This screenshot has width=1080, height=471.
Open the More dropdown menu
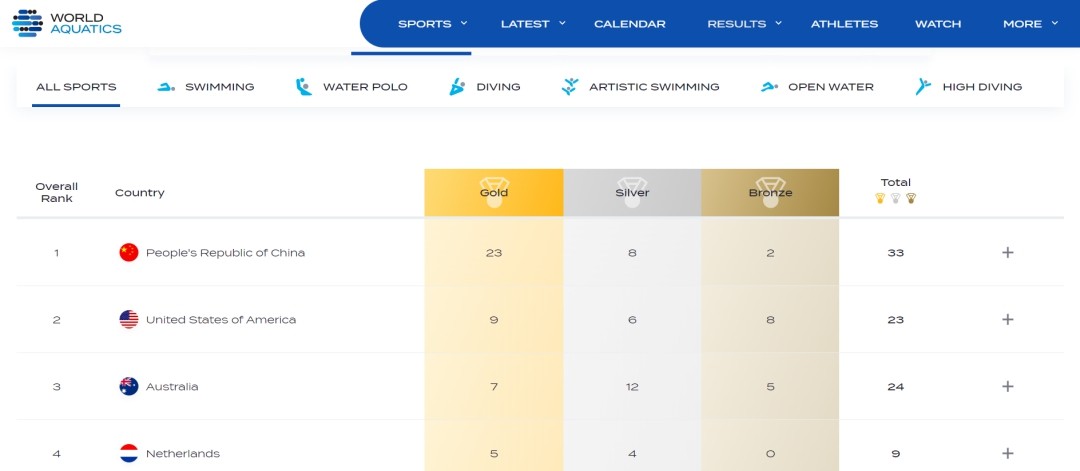pyautogui.click(x=1030, y=24)
